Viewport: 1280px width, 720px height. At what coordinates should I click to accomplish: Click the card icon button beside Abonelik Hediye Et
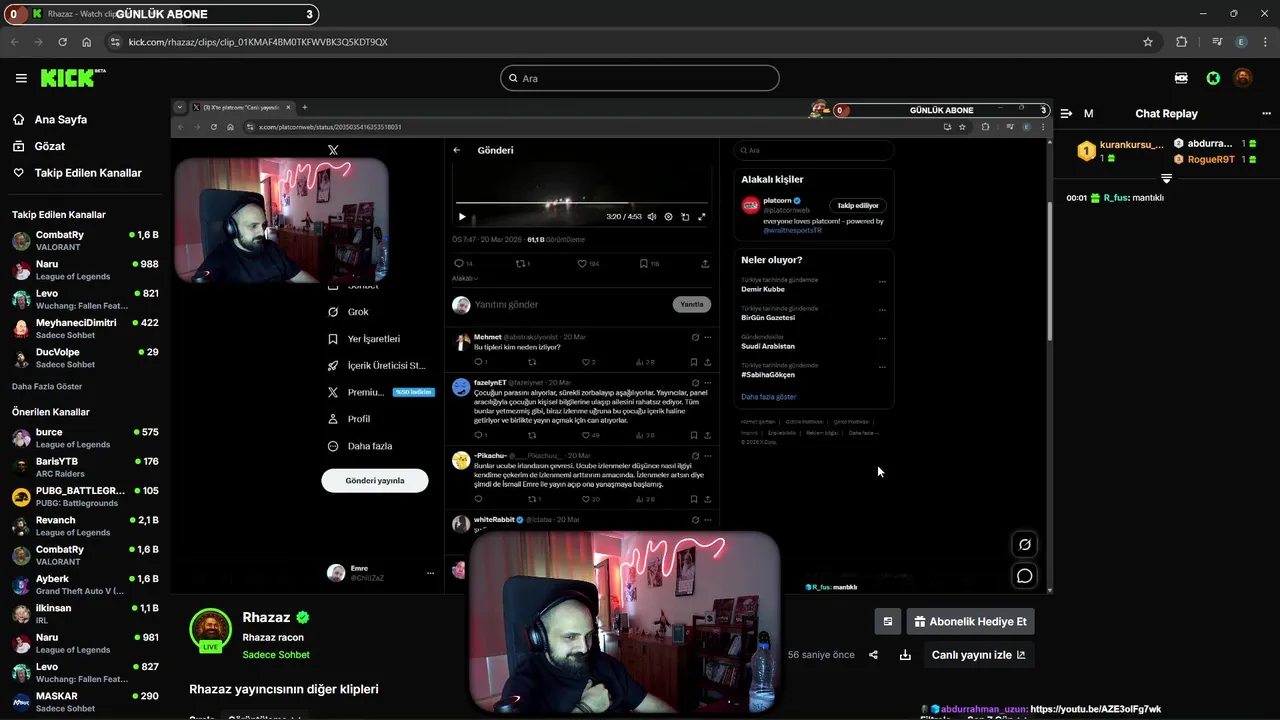click(x=887, y=621)
